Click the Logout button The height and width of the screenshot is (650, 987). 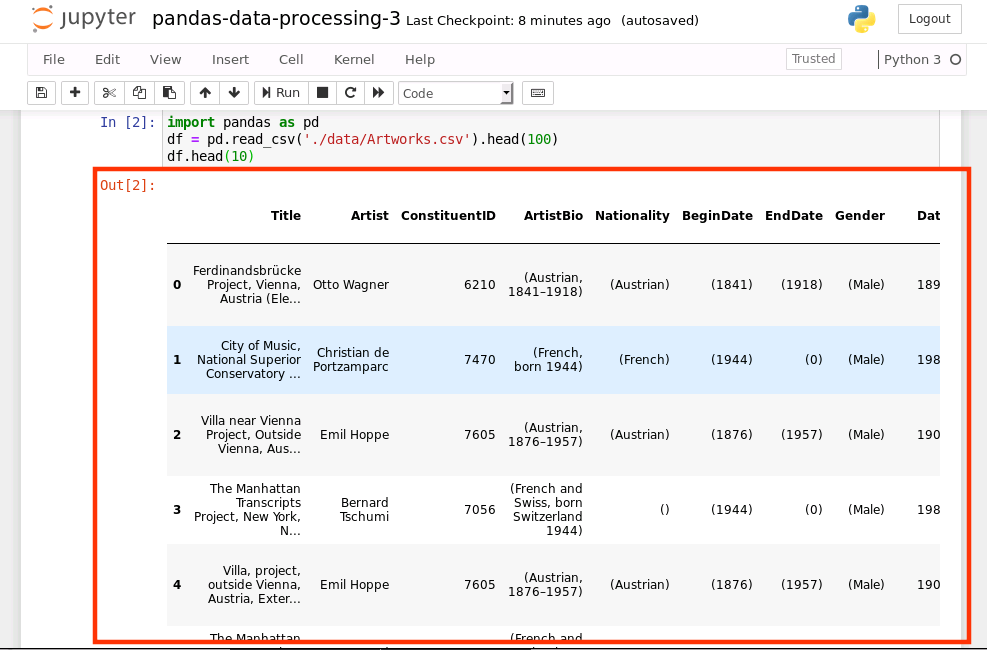929,19
